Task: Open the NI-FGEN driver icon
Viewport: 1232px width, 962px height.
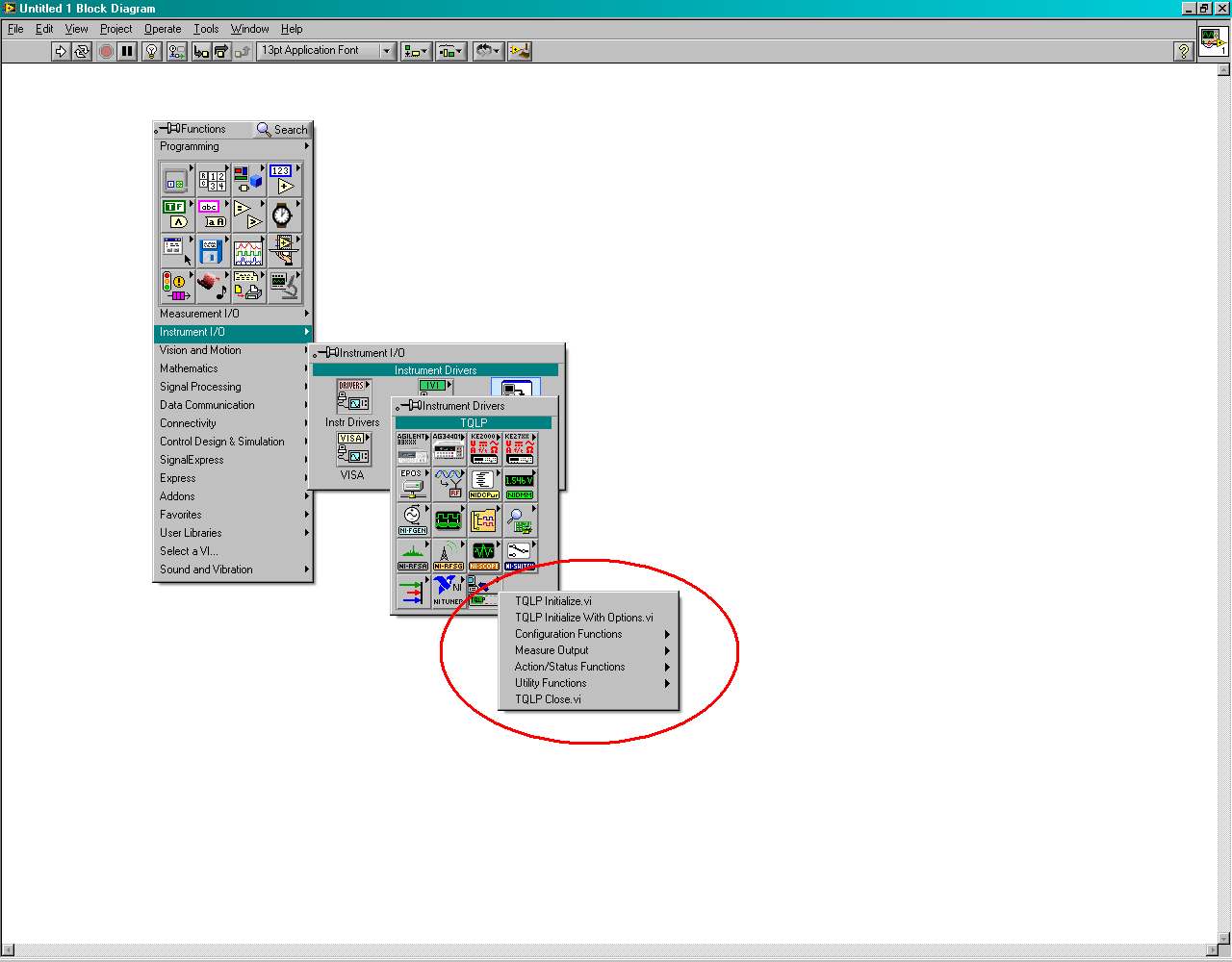Action: pyautogui.click(x=413, y=520)
